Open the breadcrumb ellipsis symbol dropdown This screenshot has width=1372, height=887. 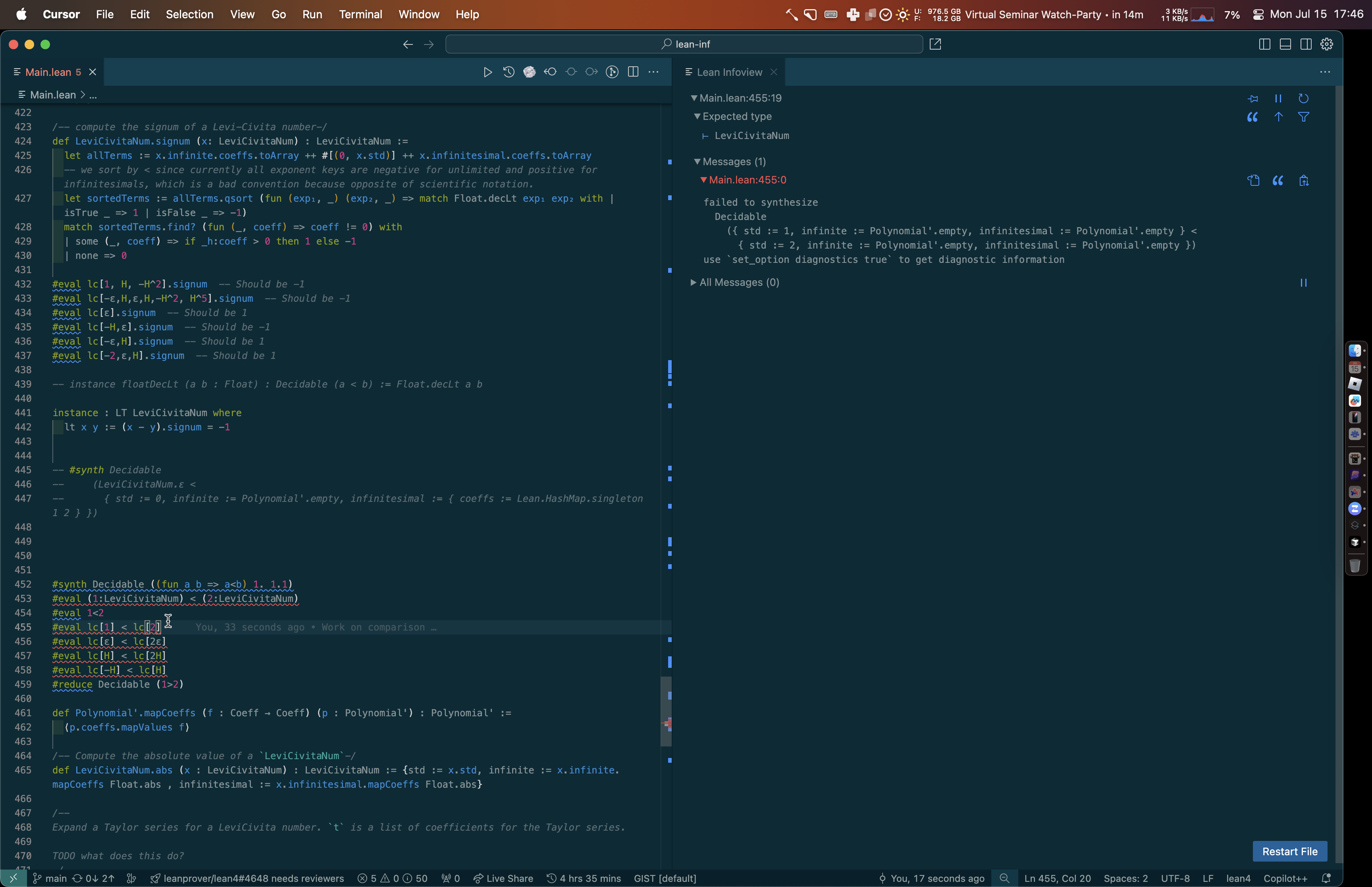tap(92, 95)
